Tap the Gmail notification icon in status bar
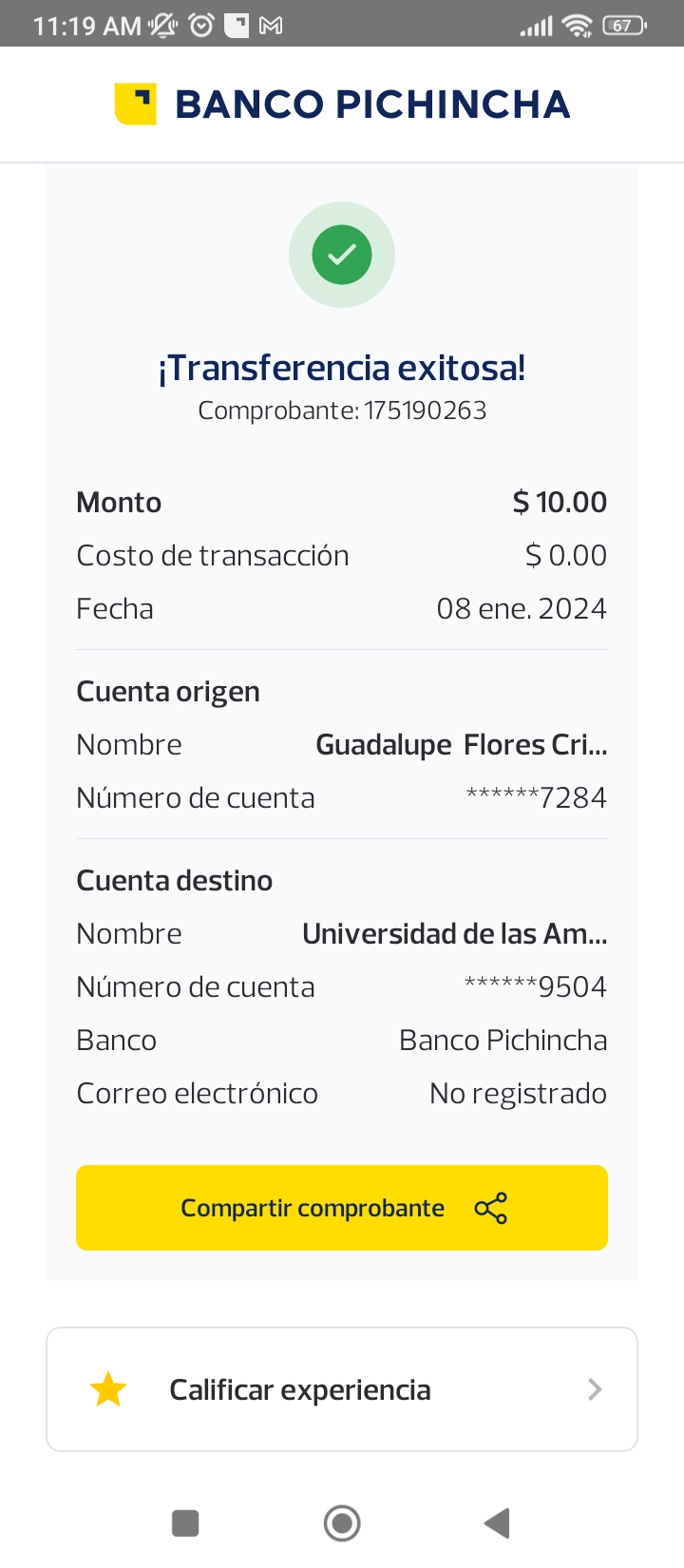684x1568 pixels. (271, 26)
